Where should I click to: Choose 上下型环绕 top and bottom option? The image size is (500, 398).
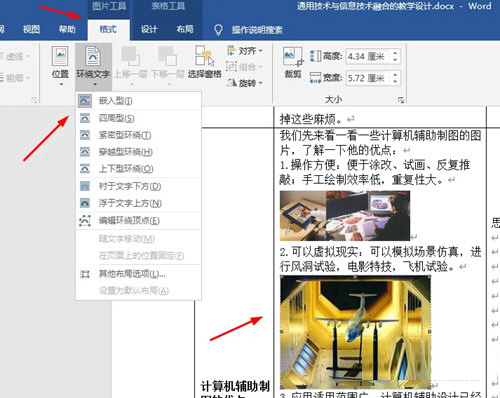139,169
